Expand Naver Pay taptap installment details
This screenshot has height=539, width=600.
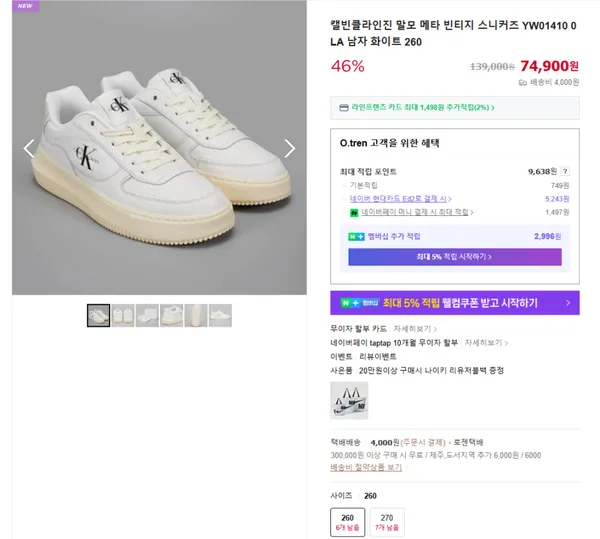pos(483,342)
